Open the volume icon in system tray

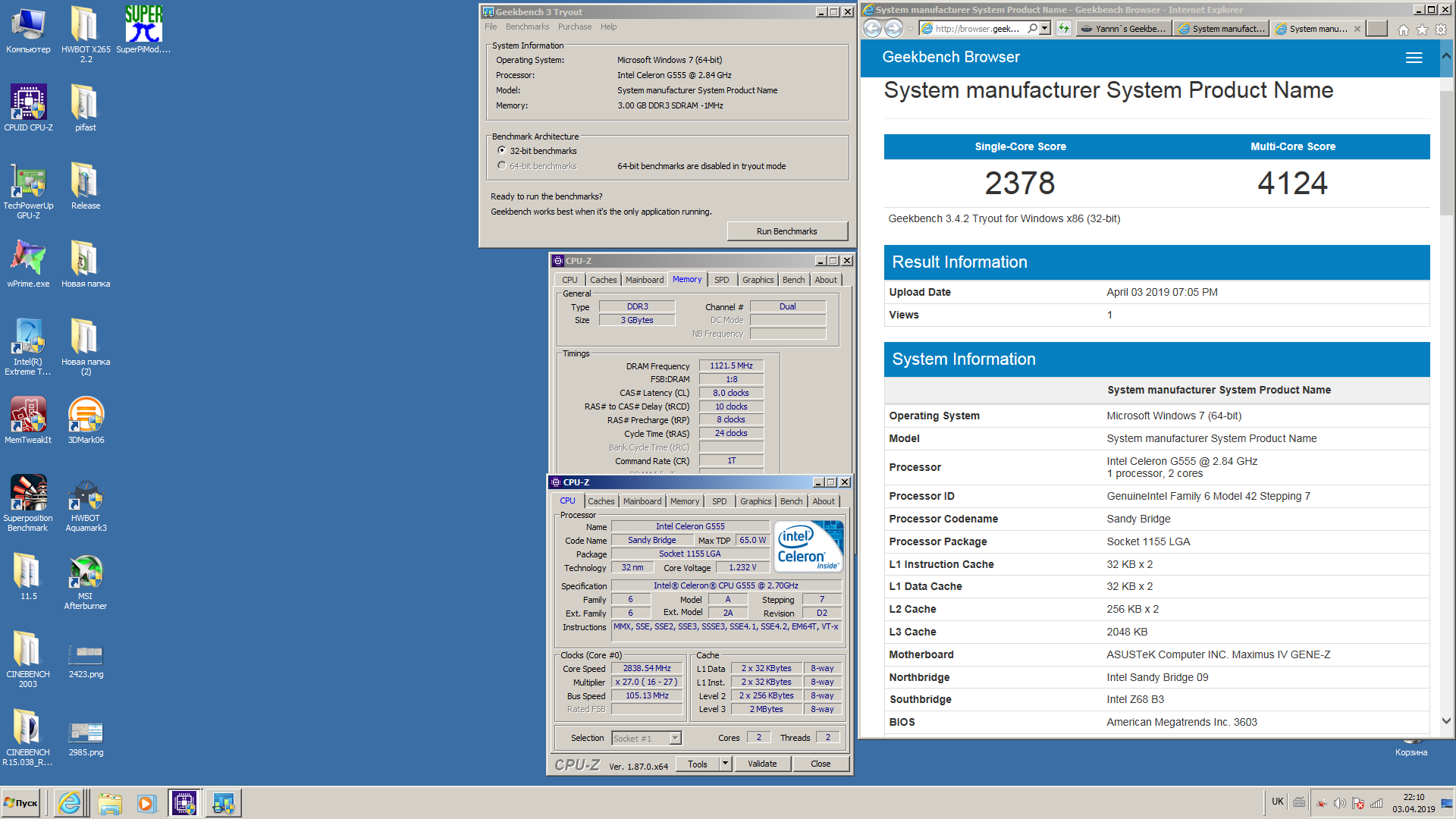1339,803
